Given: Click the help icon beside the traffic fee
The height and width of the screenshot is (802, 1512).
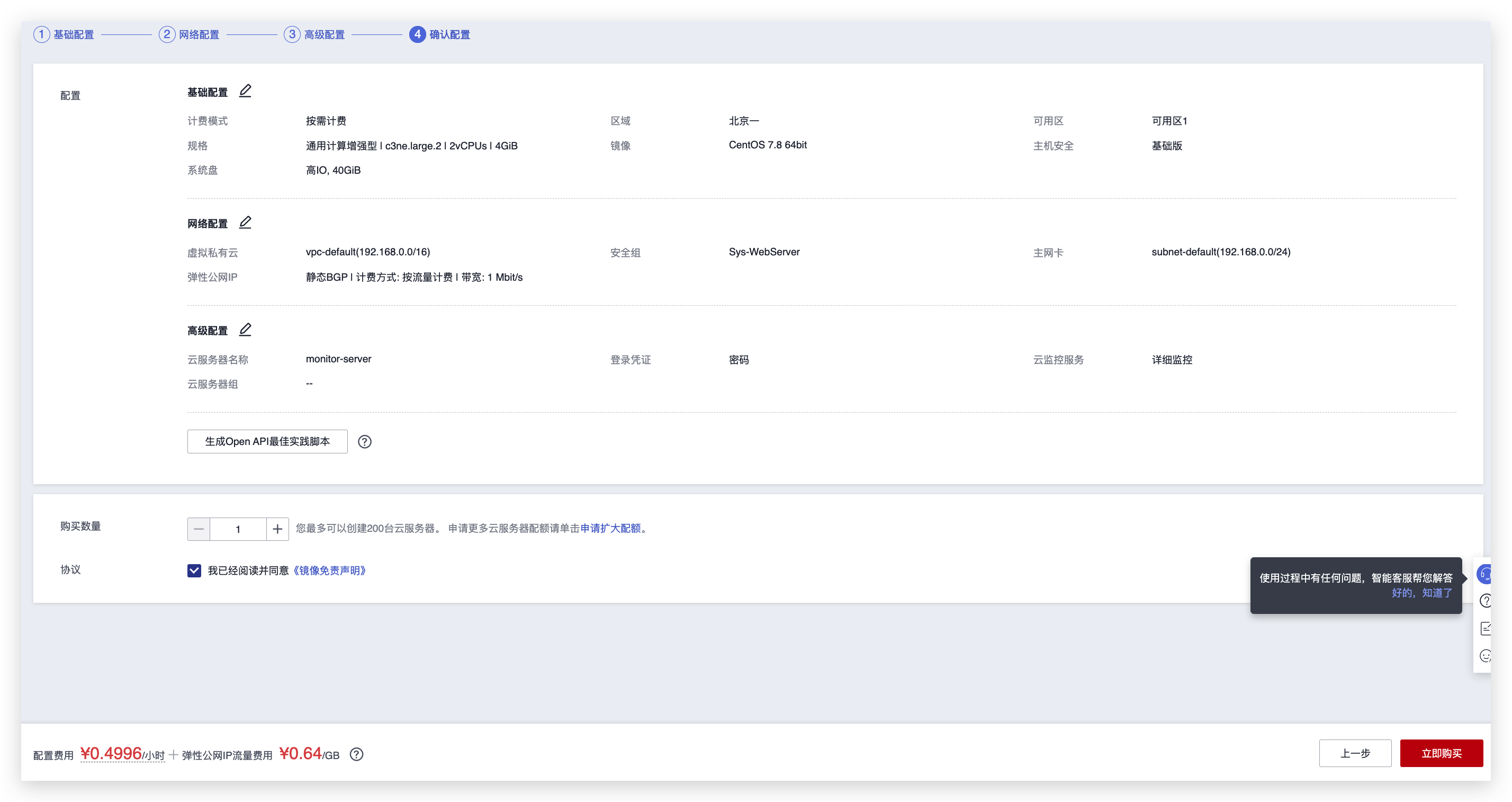Looking at the screenshot, I should click(356, 754).
